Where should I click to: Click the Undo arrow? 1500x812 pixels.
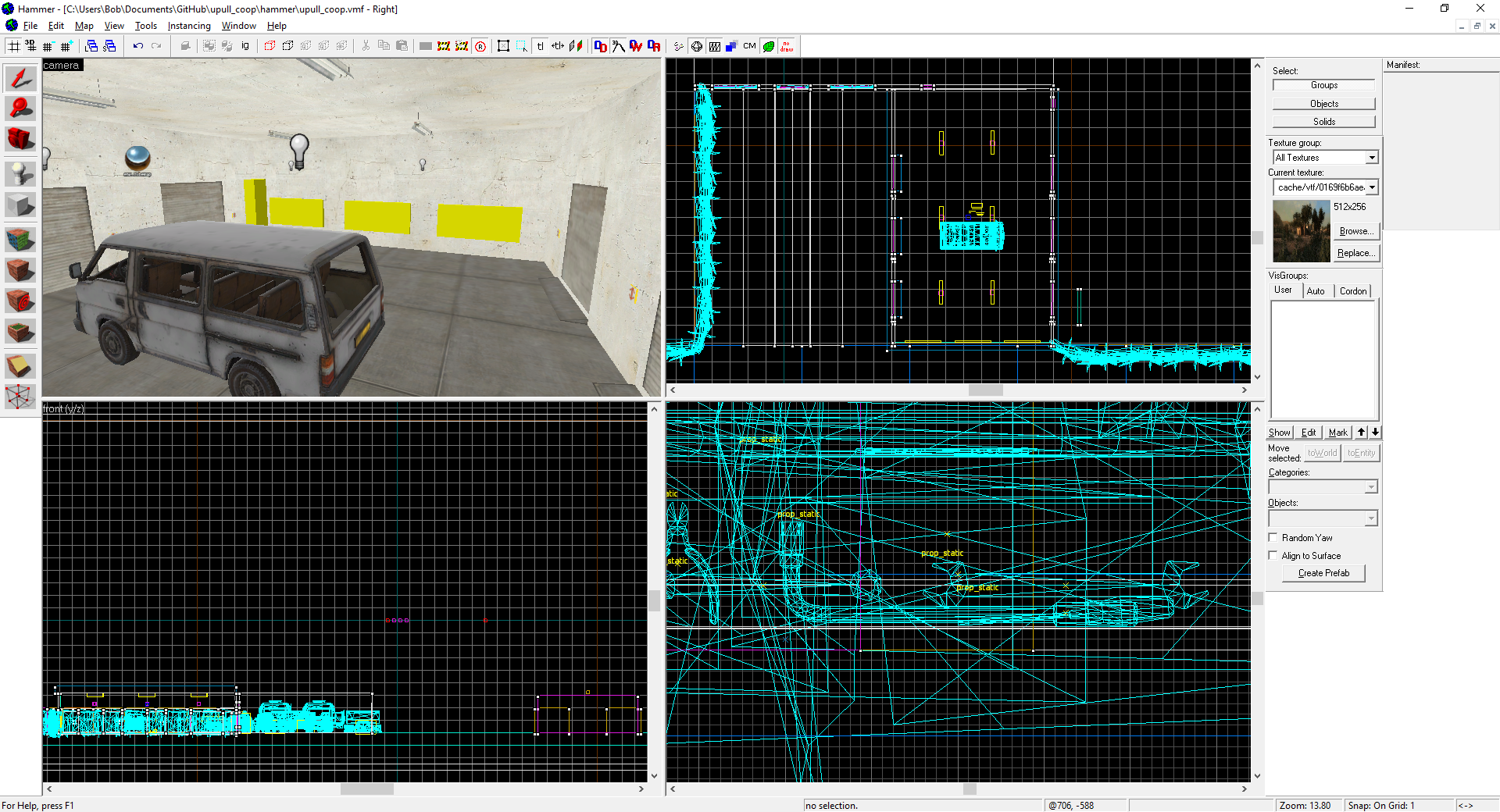pyautogui.click(x=138, y=46)
